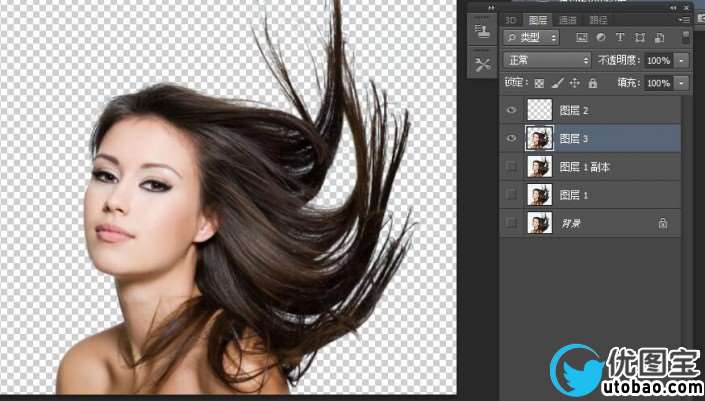
Task: Show layer 图层 1 副本 visibility box
Action: pyautogui.click(x=512, y=167)
